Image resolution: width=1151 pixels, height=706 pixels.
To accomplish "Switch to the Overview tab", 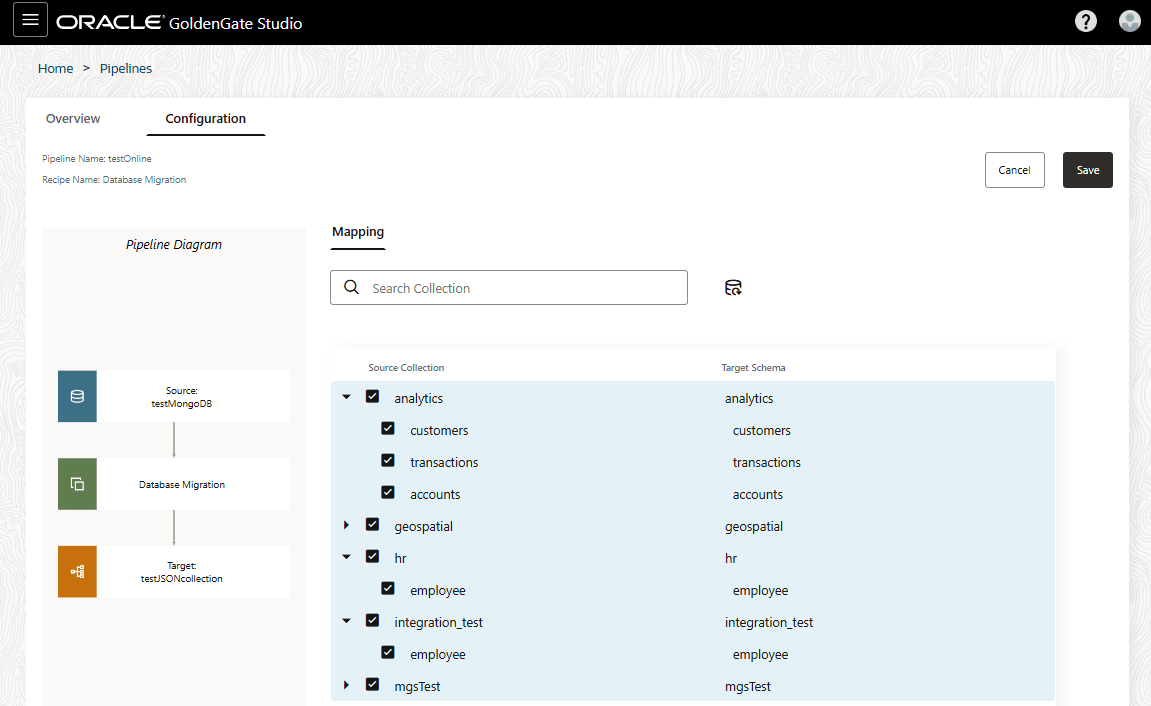I will click(72, 118).
